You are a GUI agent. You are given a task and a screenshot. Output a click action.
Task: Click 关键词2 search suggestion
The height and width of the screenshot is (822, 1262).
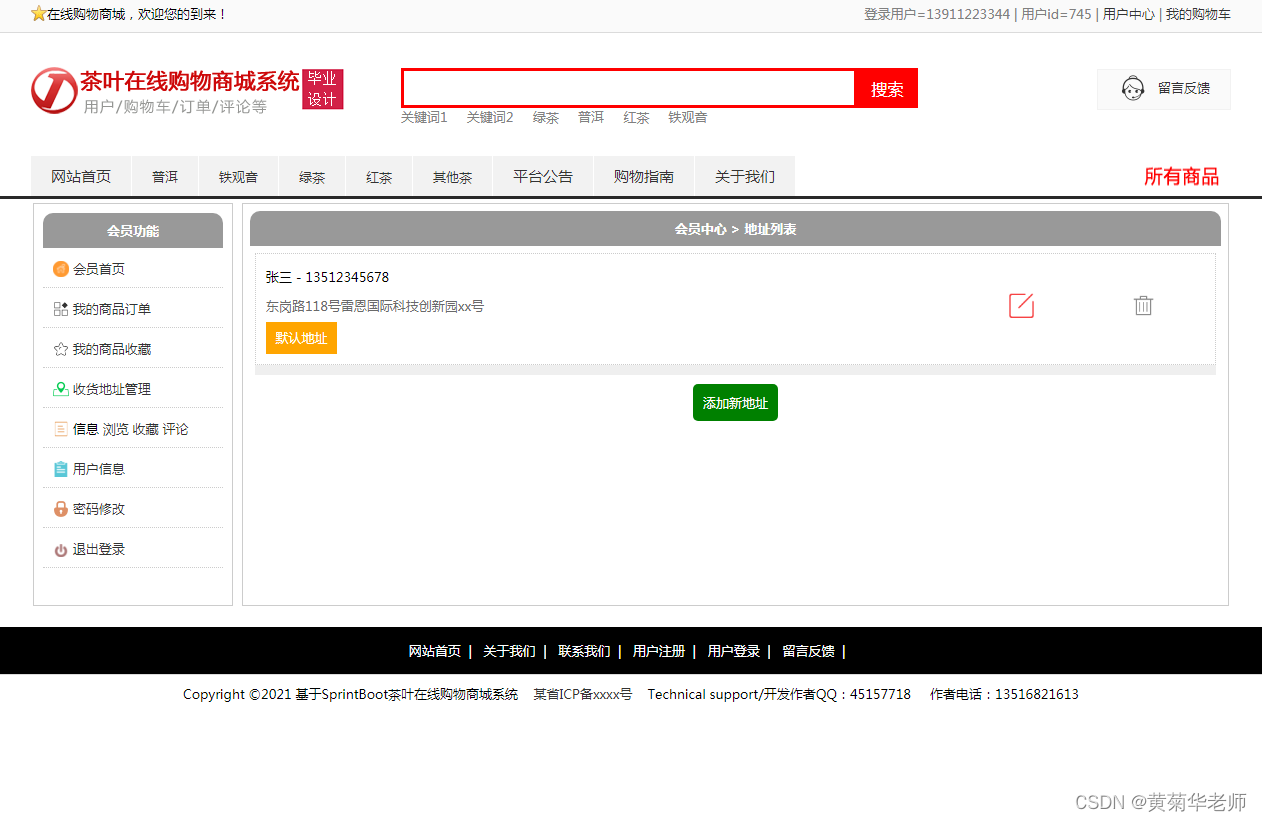[x=490, y=117]
